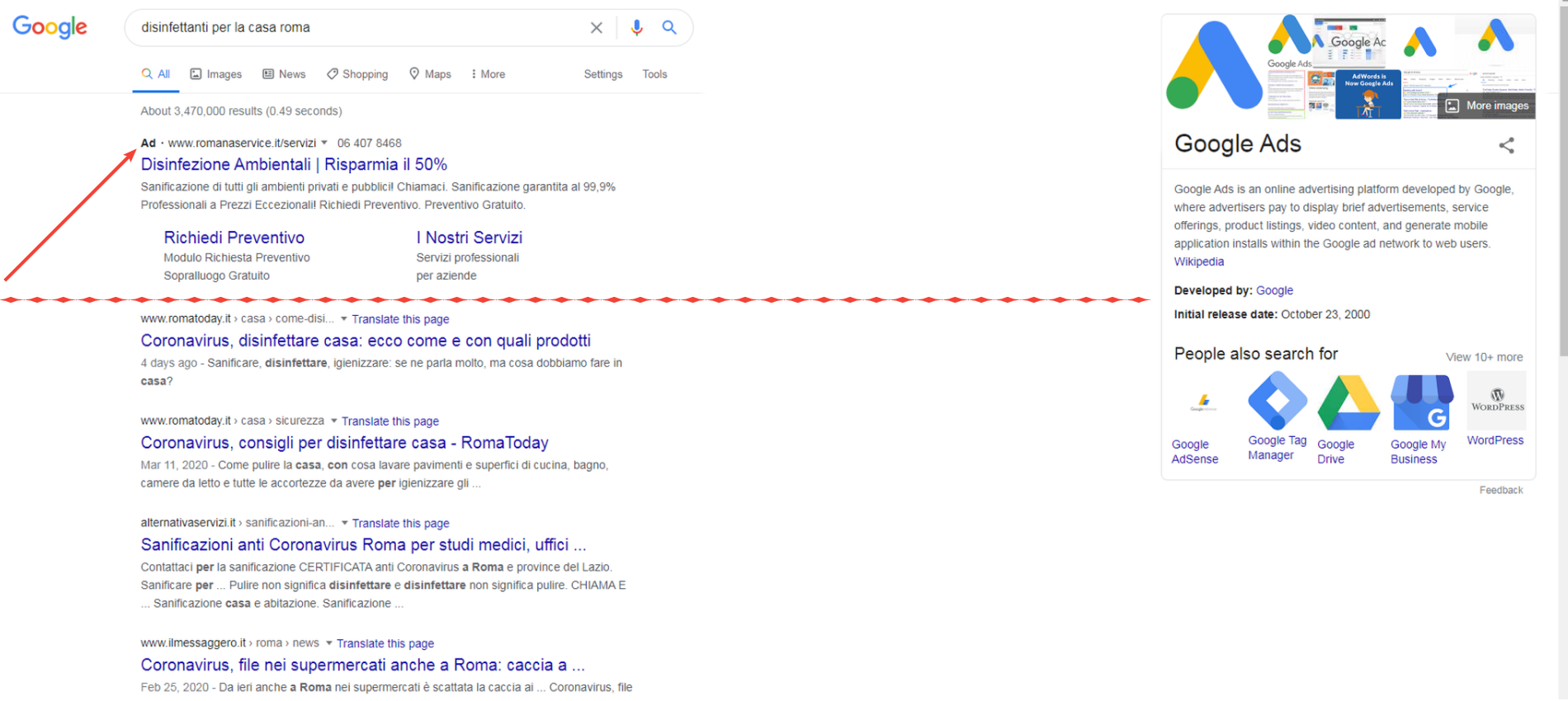Click the 'About 3,470,000 results' count text
Screen dimensions: 1568x701
point(241,111)
